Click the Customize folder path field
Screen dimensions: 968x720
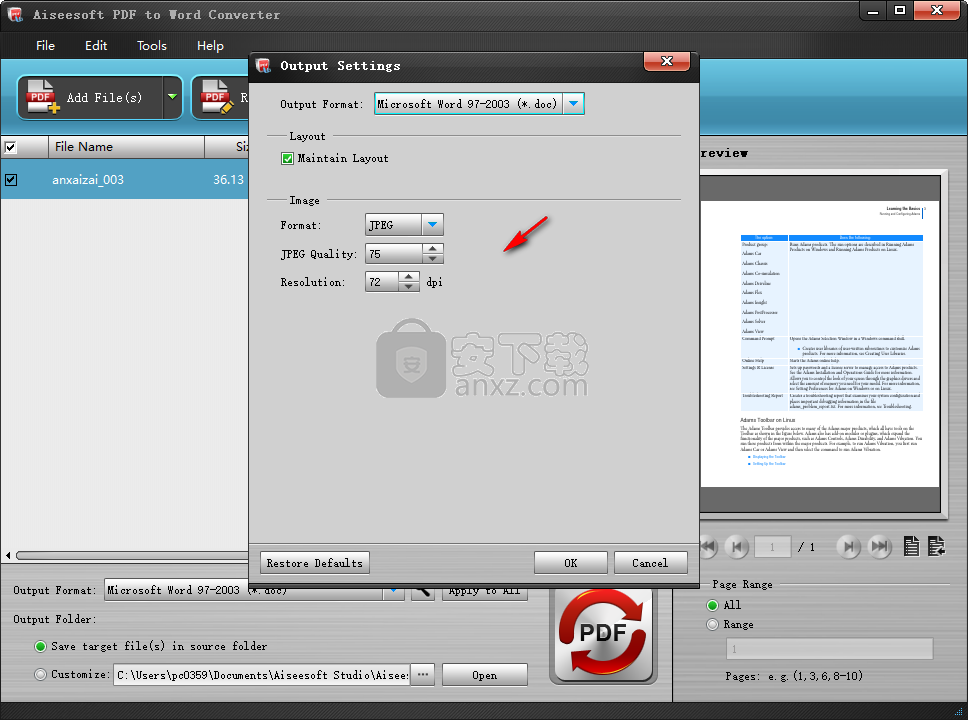(262, 675)
